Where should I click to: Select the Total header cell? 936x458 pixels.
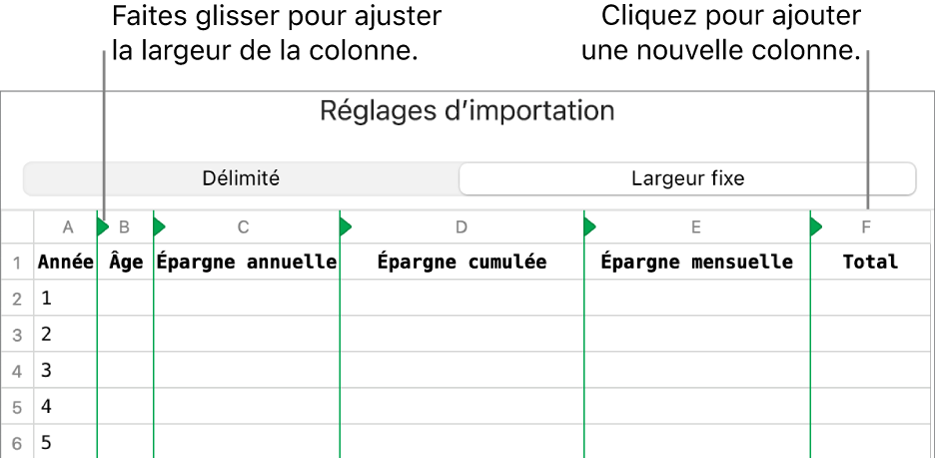(x=870, y=262)
